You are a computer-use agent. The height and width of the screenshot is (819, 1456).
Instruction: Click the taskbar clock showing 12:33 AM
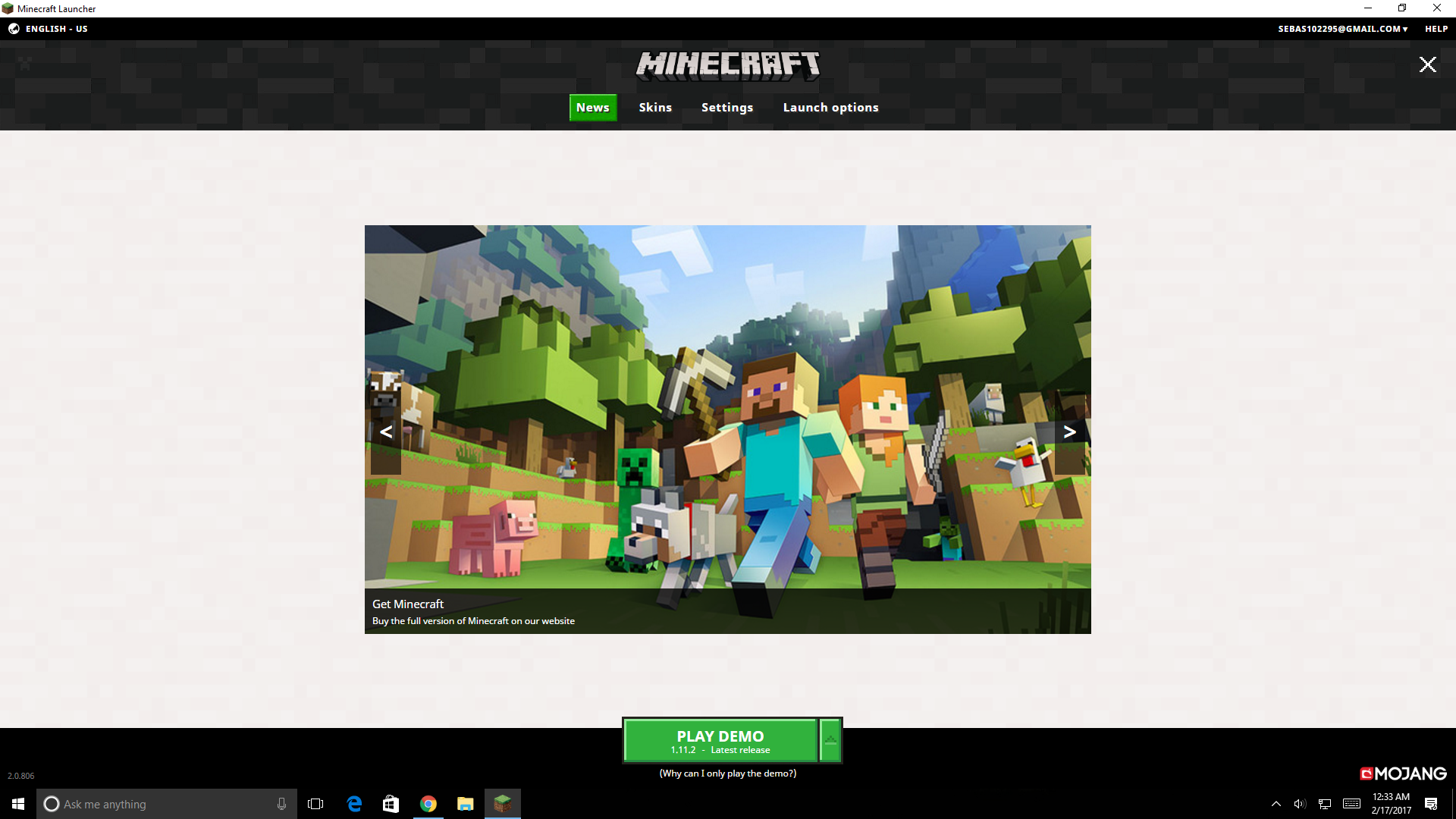[1391, 804]
